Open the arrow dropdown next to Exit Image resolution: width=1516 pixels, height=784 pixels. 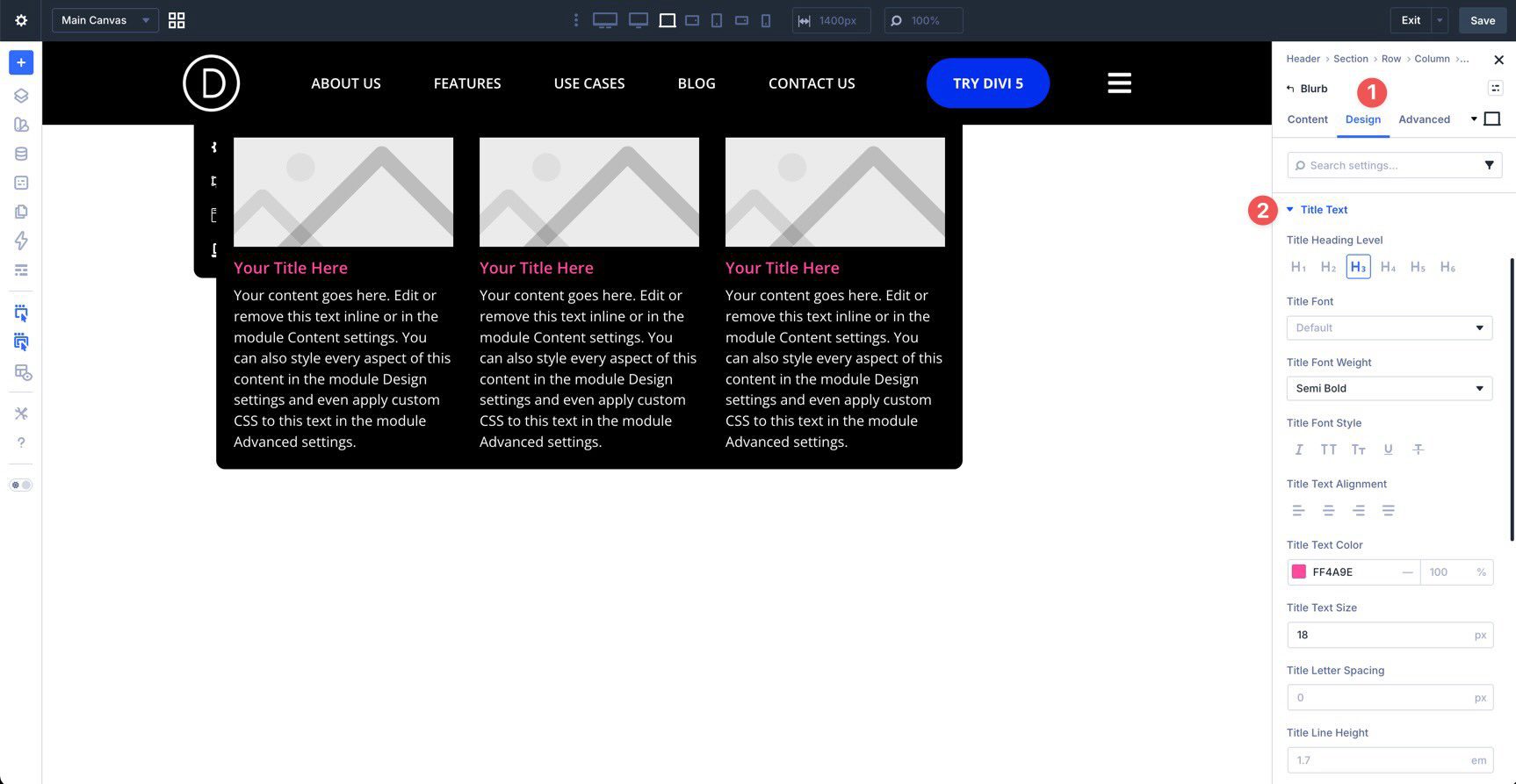point(1440,20)
